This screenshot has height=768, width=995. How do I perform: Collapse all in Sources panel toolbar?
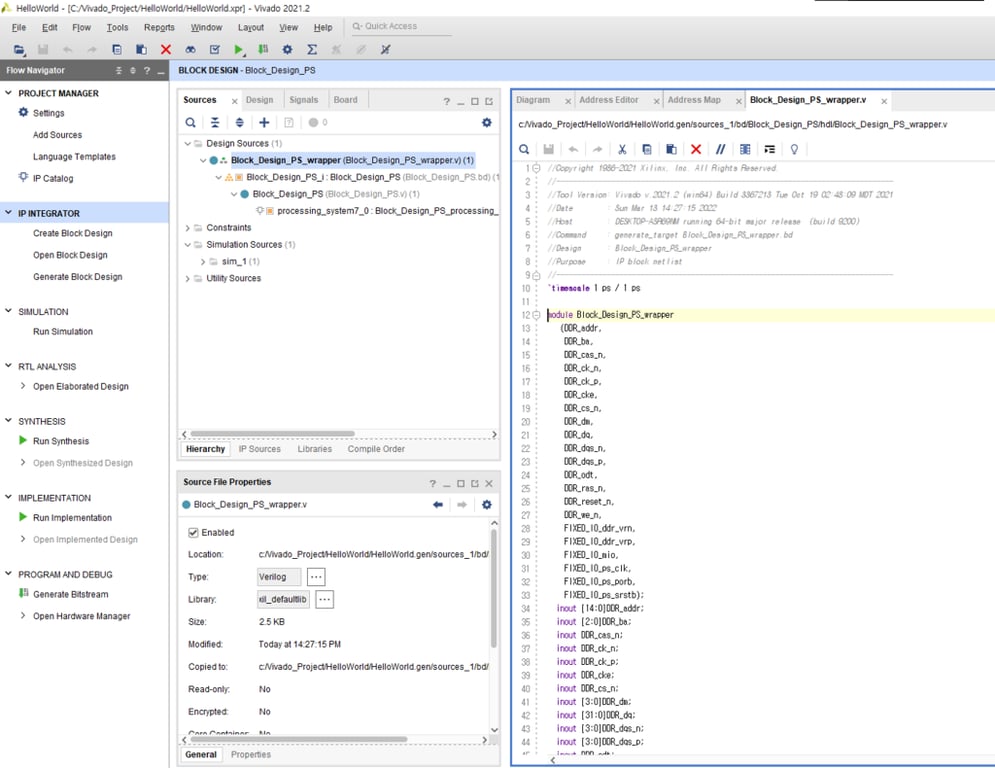(x=215, y=123)
